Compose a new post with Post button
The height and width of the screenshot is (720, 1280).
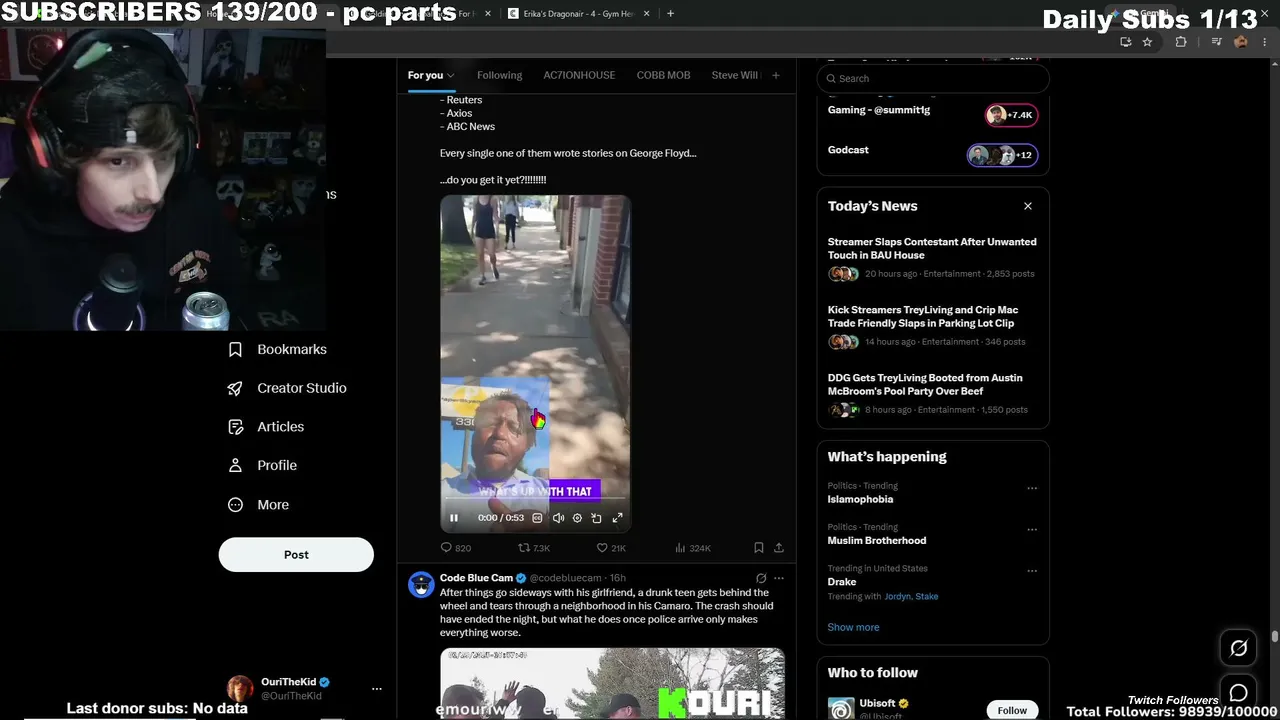[x=296, y=555]
